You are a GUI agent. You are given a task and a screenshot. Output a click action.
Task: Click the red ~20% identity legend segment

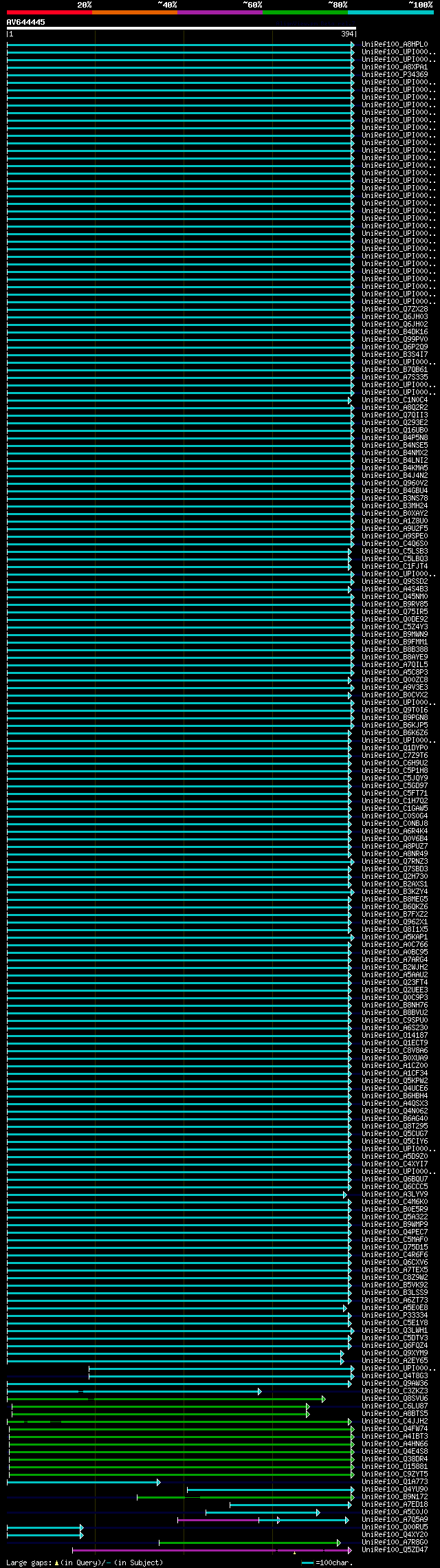coord(49,12)
